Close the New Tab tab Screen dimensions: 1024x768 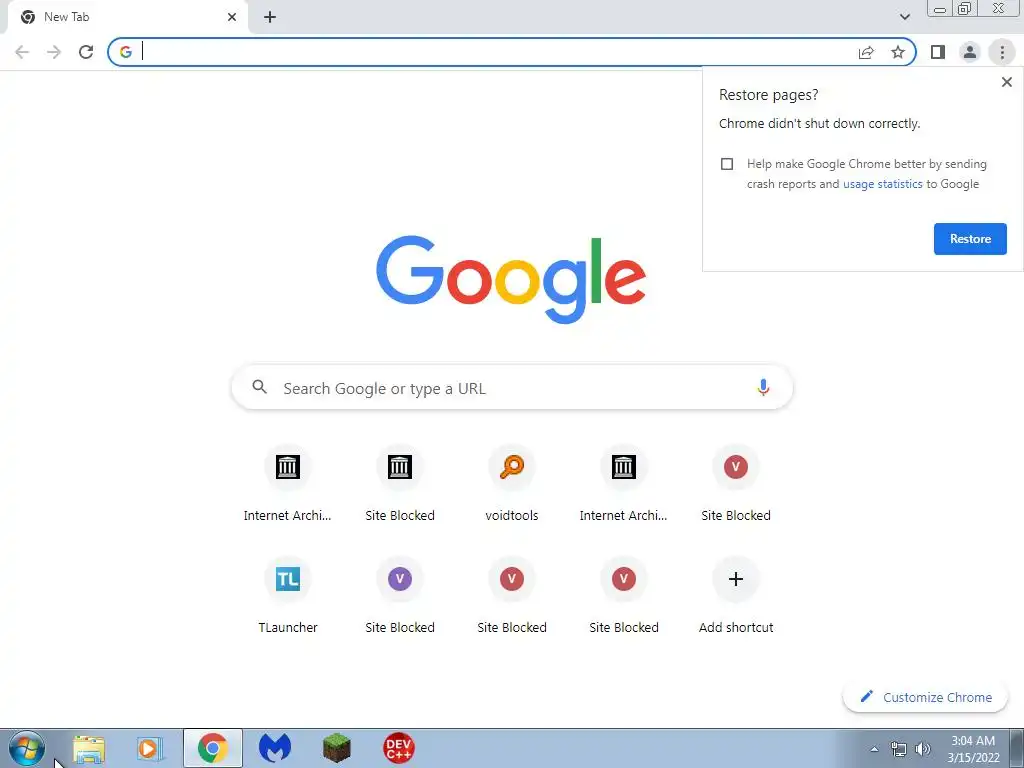[232, 17]
